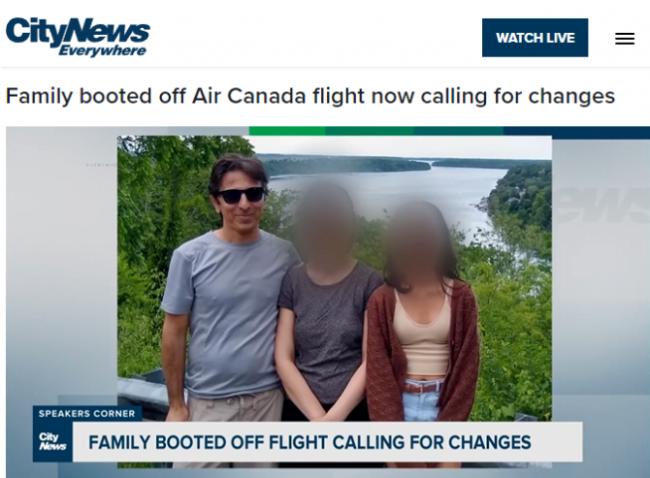Click the small City News logo in banner

(52, 442)
